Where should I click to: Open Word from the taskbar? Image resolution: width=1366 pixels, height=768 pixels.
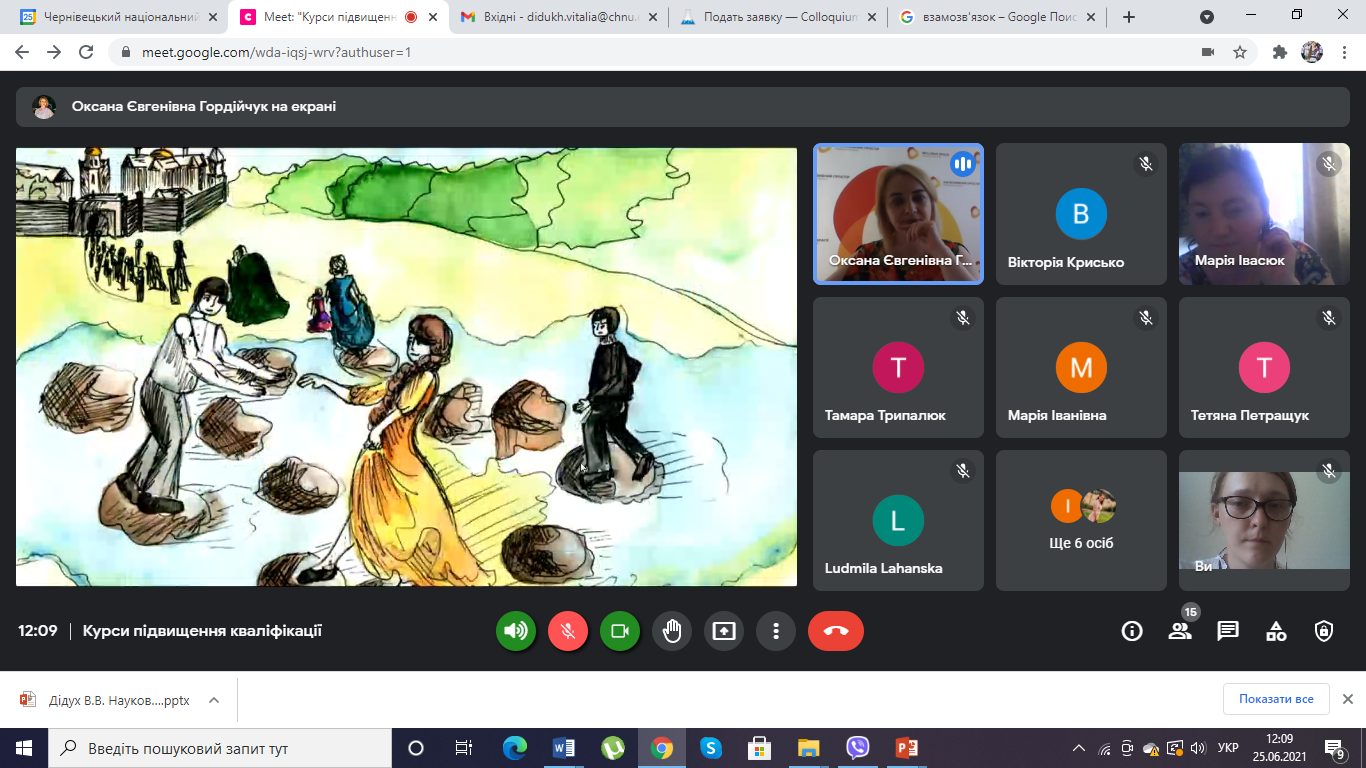tap(563, 748)
